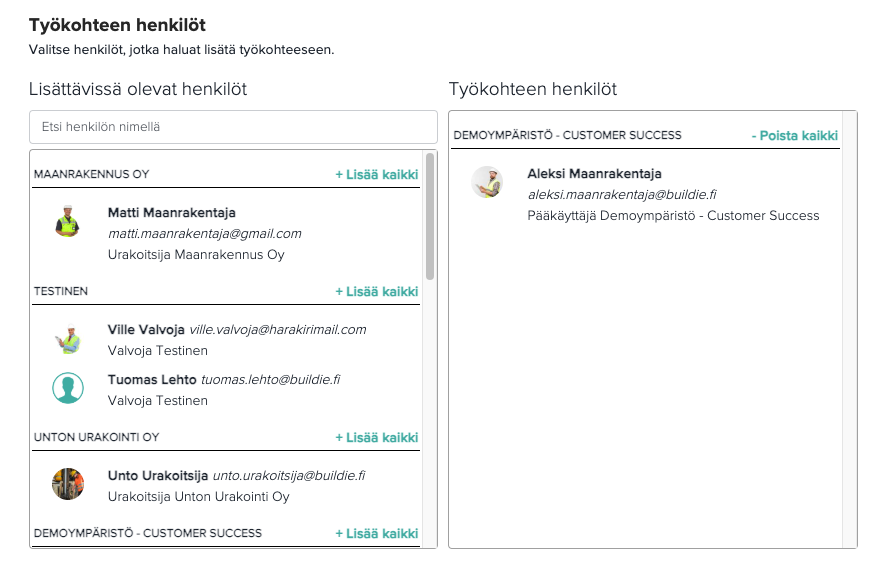871x565 pixels.
Task: Click Aleksi Maanrakentaja's avatar in project list
Action: (487, 182)
